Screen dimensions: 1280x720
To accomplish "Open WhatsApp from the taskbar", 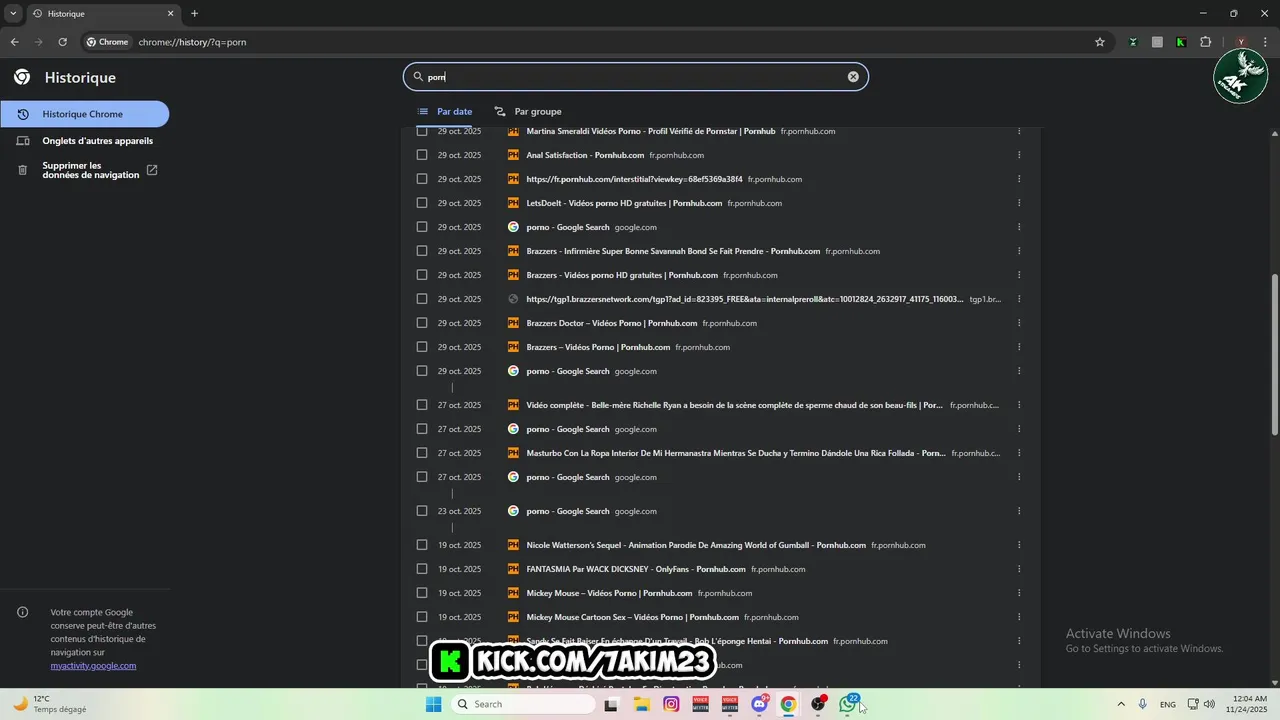I will coord(848,704).
